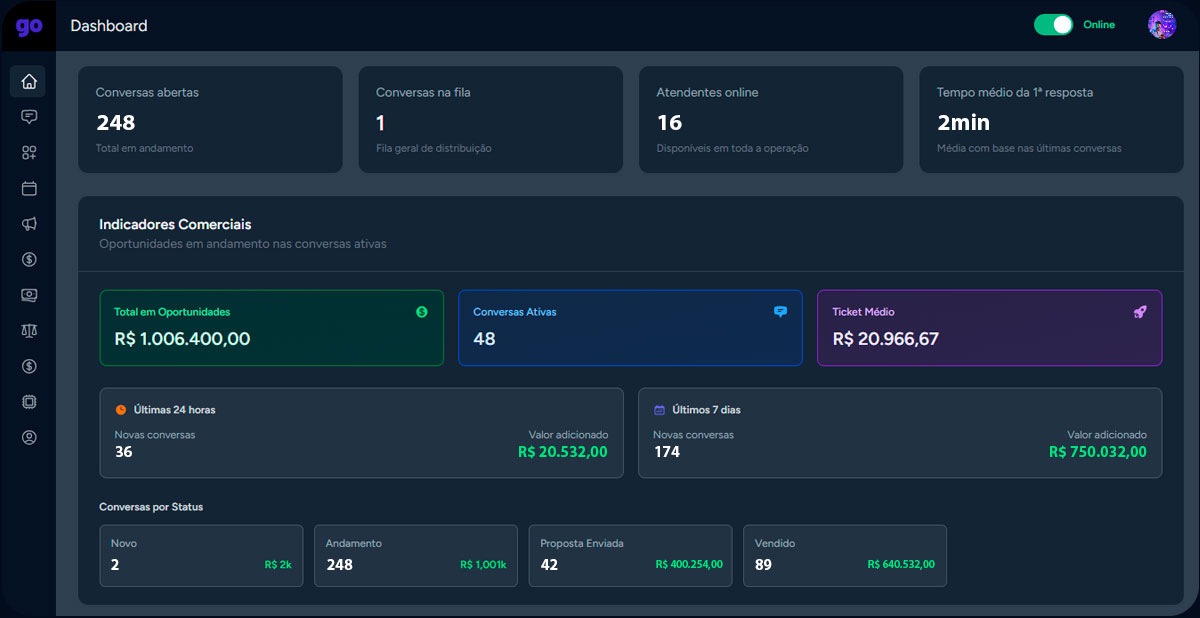1200x618 pixels.
Task: Click the Conversas na fila card
Action: click(x=490, y=120)
